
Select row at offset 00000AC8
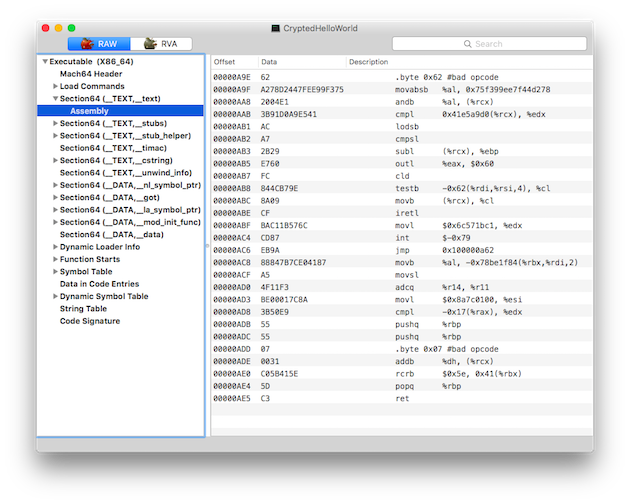point(402,262)
